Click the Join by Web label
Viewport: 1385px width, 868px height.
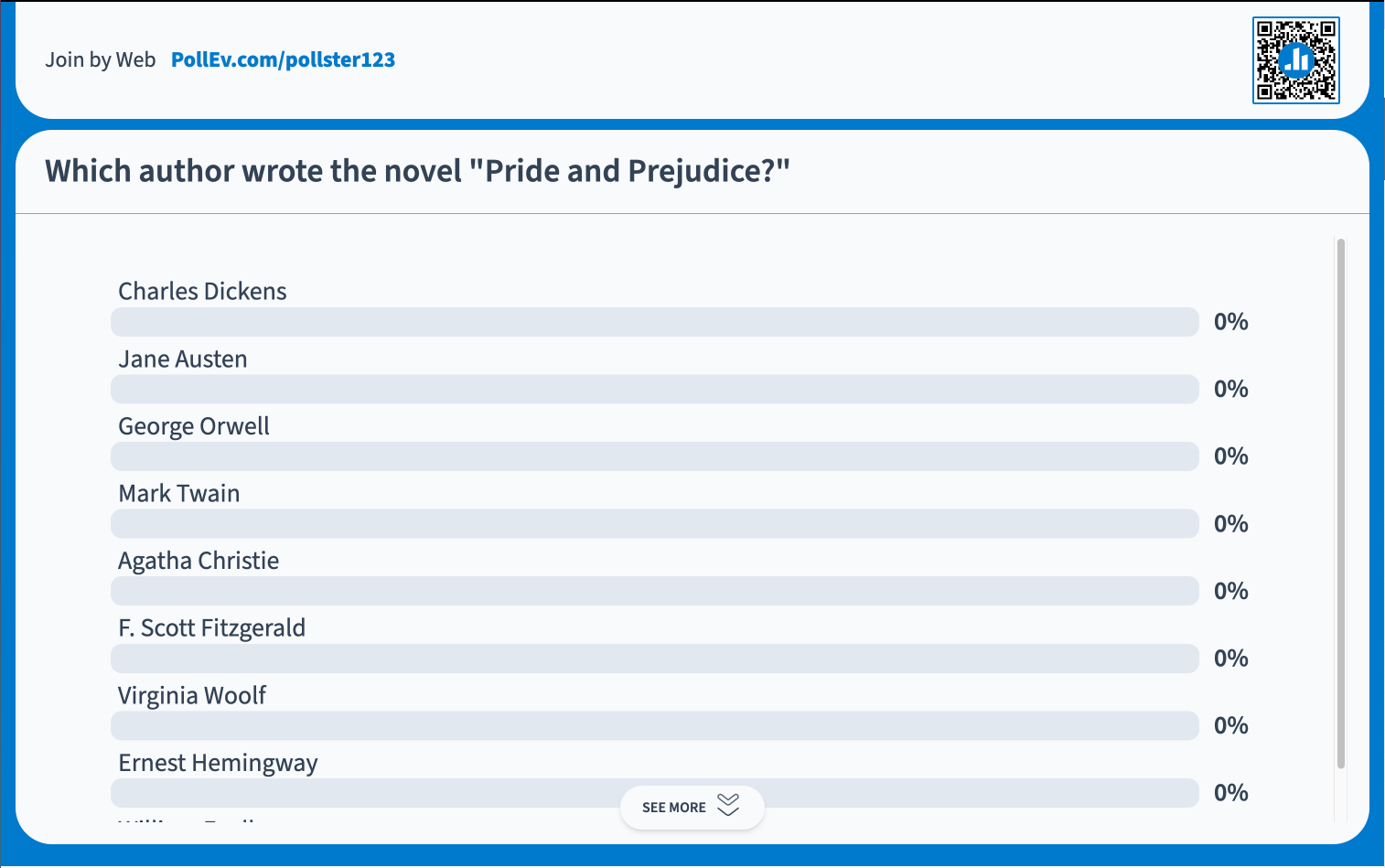pos(101,60)
